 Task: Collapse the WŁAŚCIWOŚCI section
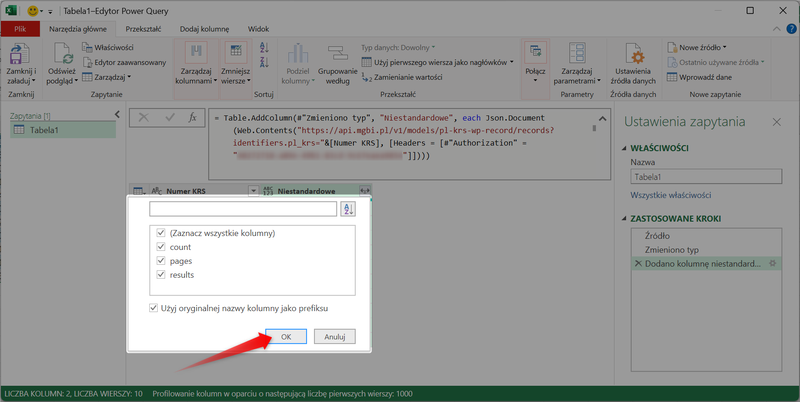click(624, 148)
